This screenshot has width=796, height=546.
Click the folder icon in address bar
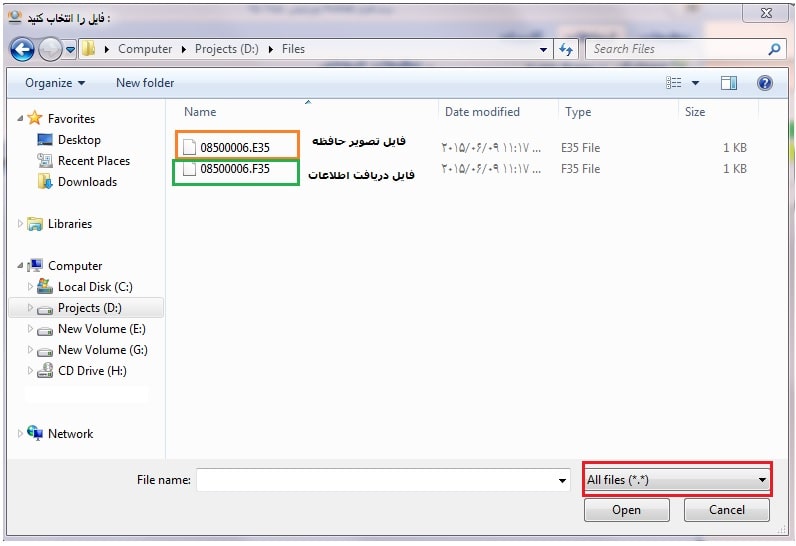pyautogui.click(x=88, y=49)
